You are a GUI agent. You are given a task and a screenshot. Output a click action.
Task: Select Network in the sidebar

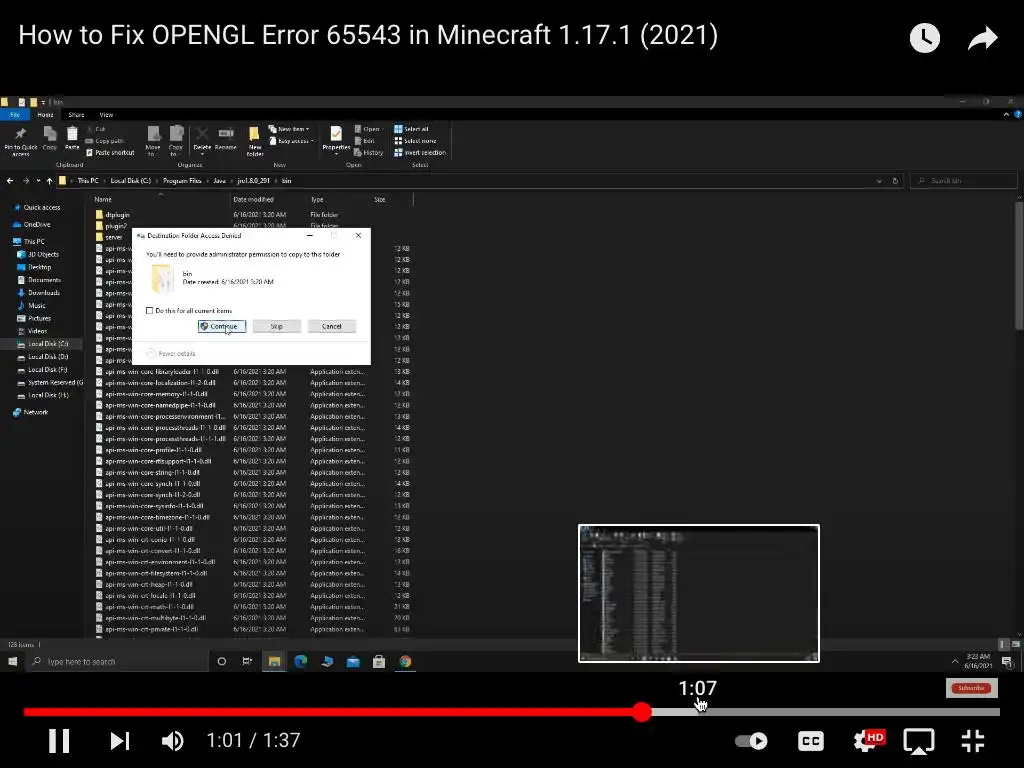pyautogui.click(x=35, y=413)
